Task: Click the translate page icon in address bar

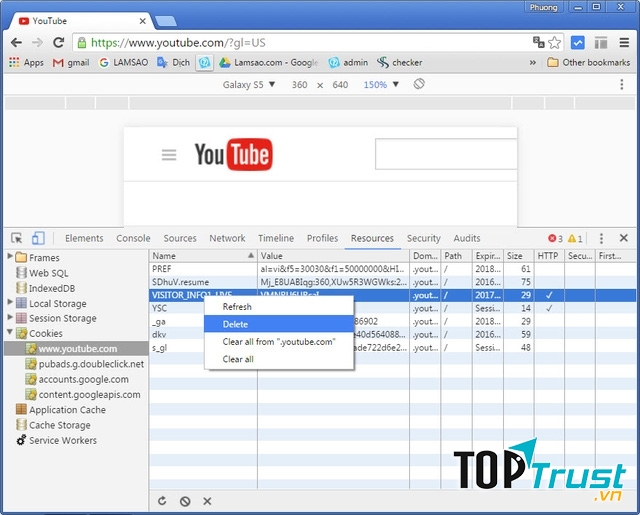Action: pyautogui.click(x=538, y=42)
